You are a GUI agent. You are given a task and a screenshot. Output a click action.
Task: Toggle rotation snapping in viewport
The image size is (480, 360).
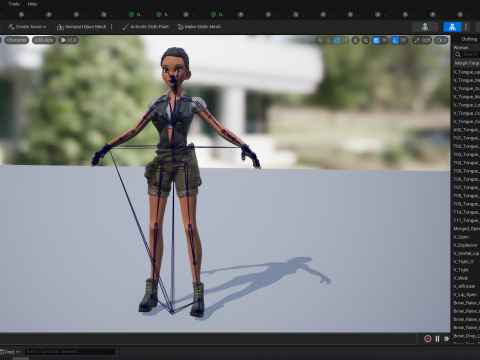(x=395, y=40)
